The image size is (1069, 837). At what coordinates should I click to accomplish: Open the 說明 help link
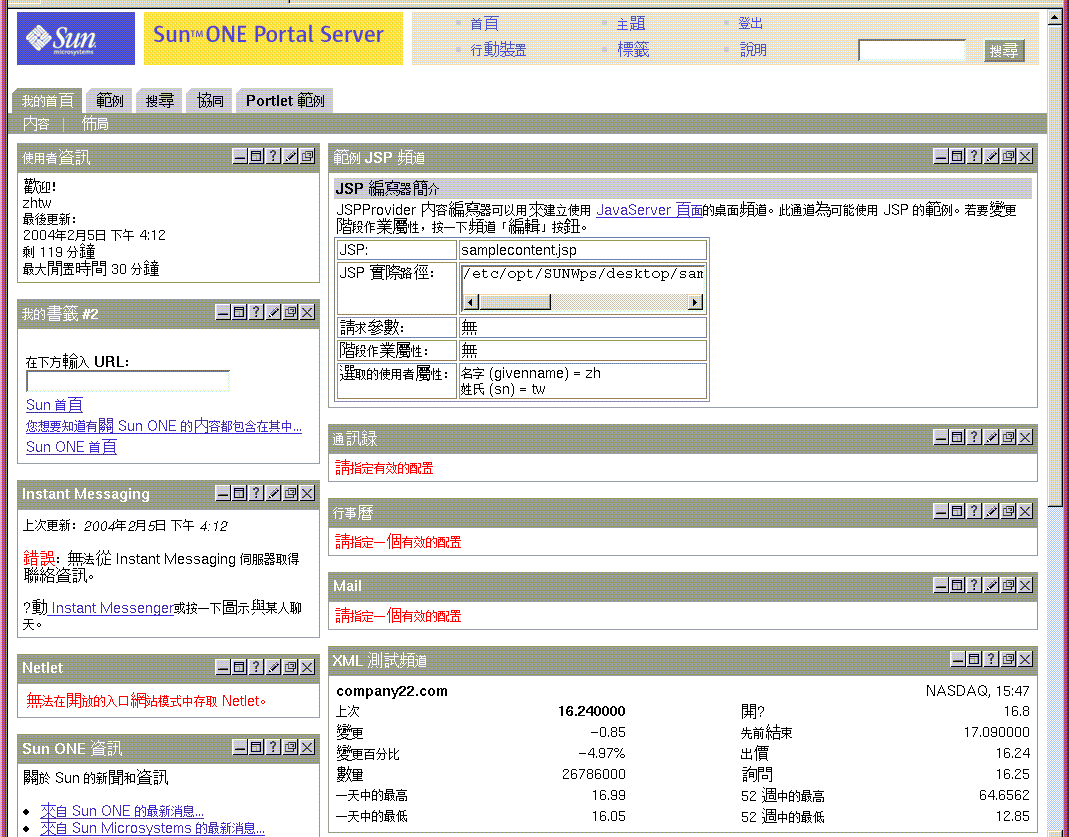coord(753,50)
